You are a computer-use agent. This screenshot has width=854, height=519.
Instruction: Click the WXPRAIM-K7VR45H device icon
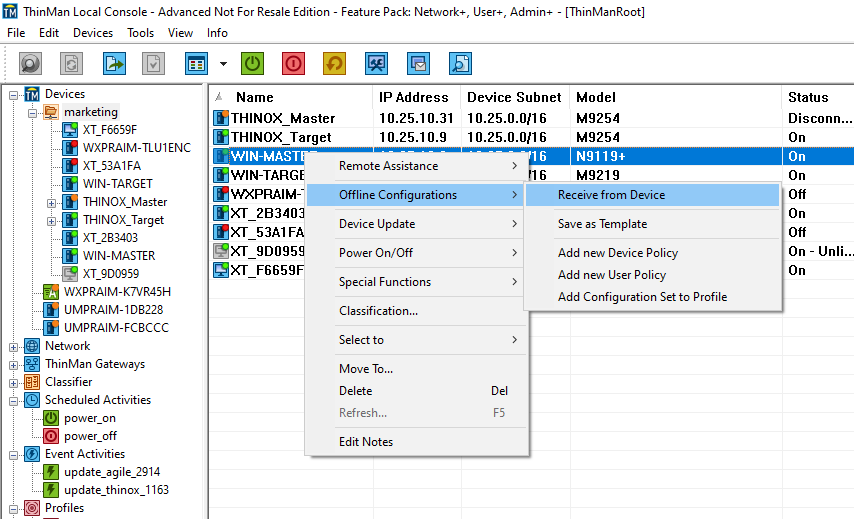(51, 292)
